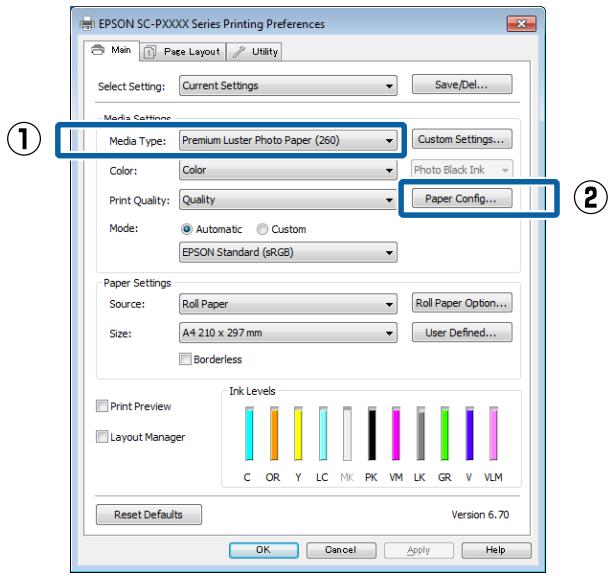The width and height of the screenshot is (609, 578).
Task: Click the Version 6.70 text
Action: [480, 515]
